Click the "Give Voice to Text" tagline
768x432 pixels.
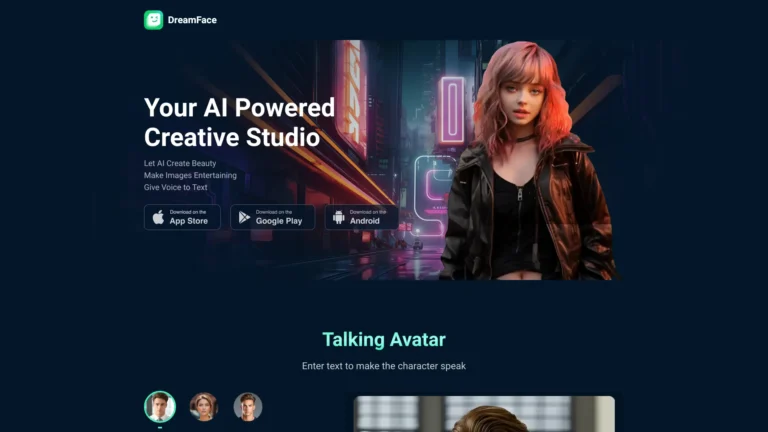(x=176, y=187)
